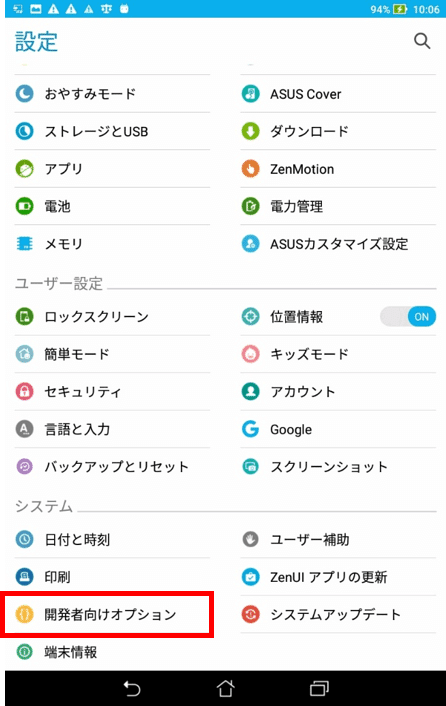Tap the おやすみモード moon icon

pyautogui.click(x=24, y=94)
